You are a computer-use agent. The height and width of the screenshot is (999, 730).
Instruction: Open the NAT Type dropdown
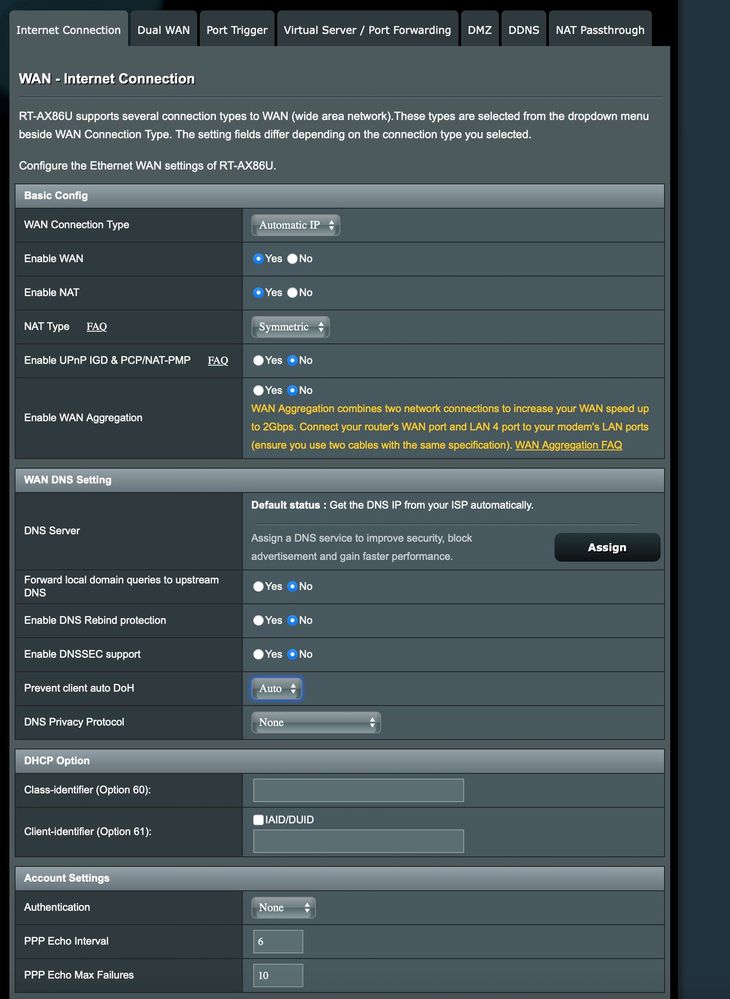pos(290,327)
